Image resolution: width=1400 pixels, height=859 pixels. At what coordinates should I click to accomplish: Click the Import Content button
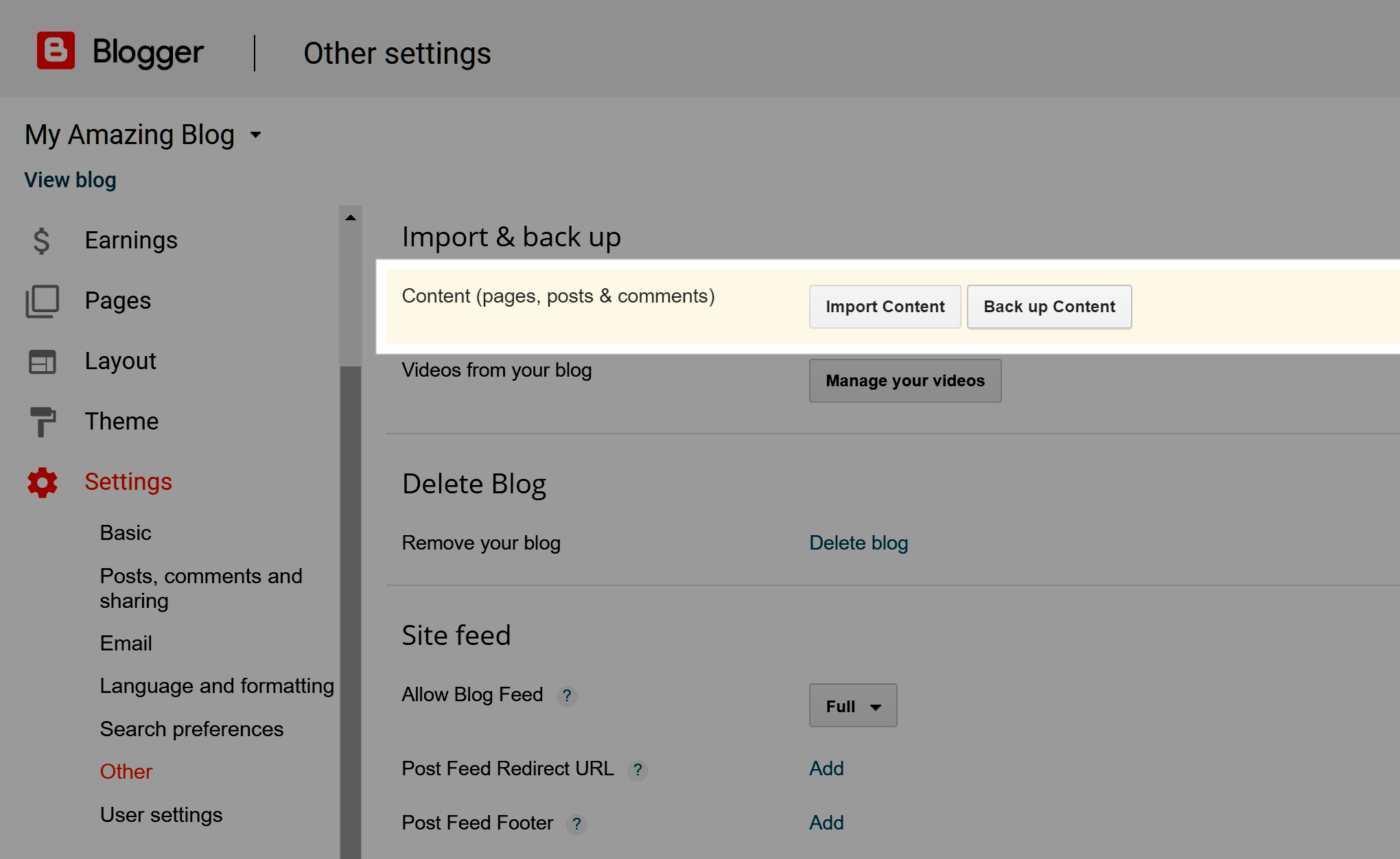[x=883, y=306]
